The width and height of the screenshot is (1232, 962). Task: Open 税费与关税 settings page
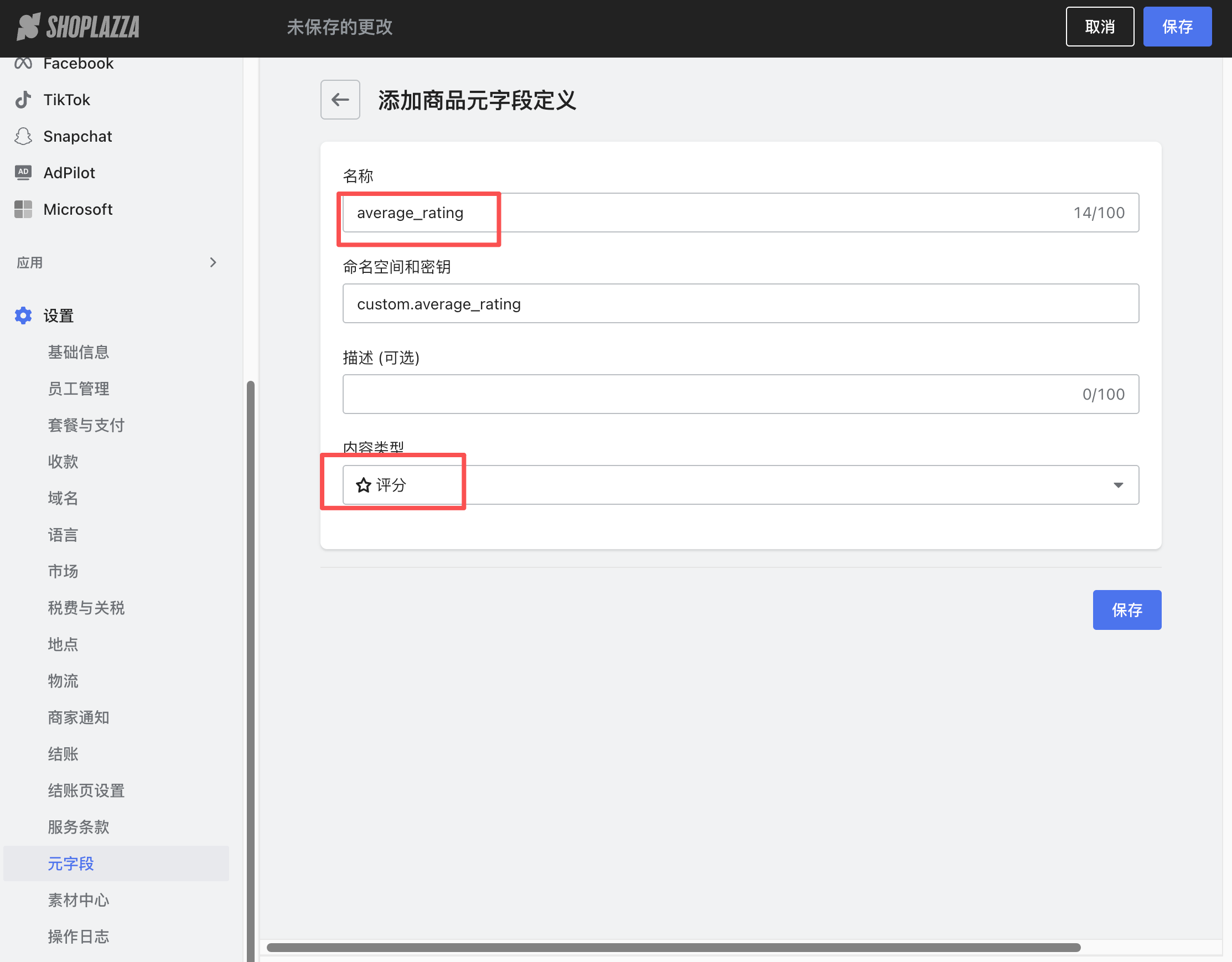click(x=86, y=608)
